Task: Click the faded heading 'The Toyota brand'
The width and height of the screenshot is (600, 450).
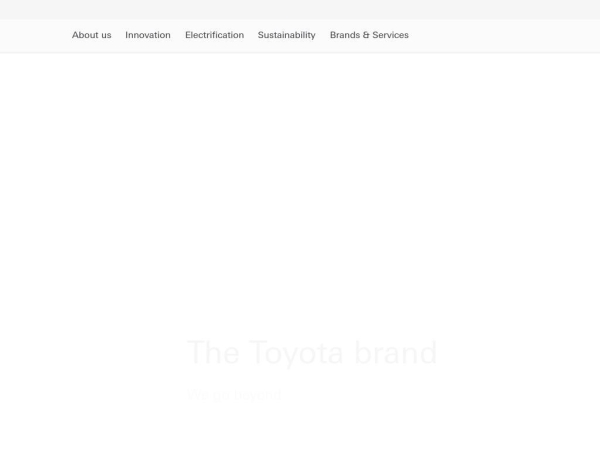Action: pyautogui.click(x=312, y=353)
